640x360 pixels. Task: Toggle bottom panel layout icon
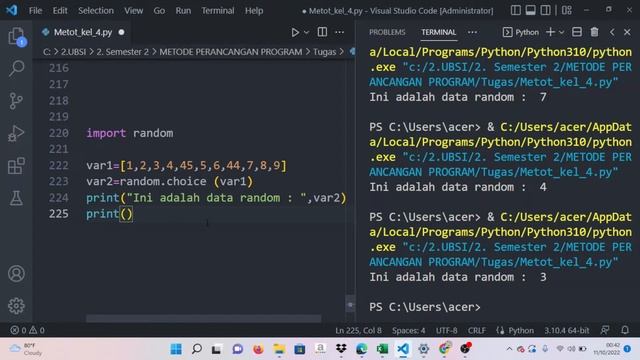tap(530, 10)
